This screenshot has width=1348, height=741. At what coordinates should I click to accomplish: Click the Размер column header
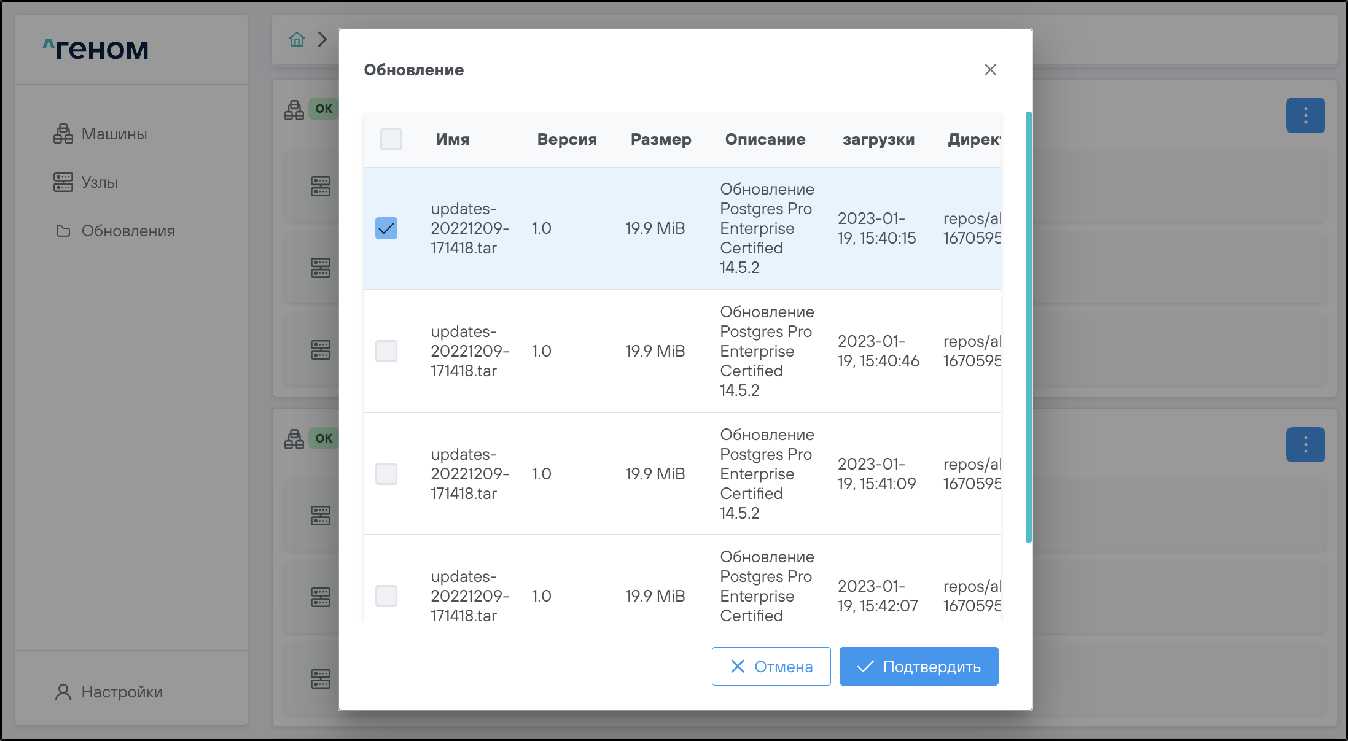pos(660,140)
